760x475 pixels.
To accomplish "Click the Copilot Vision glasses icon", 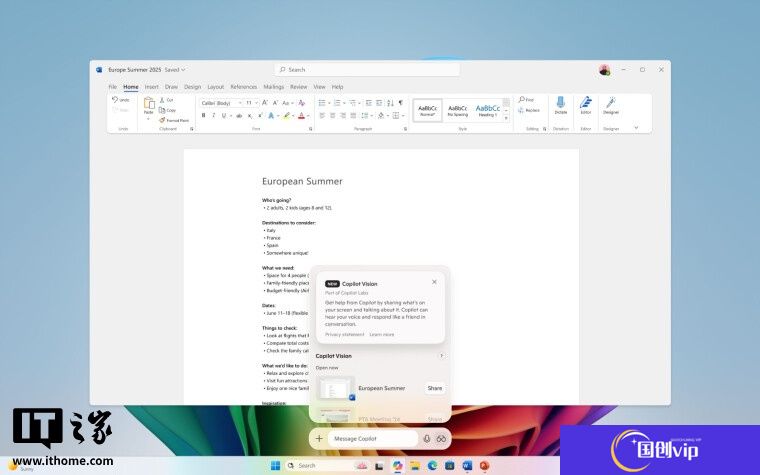I will (441, 439).
